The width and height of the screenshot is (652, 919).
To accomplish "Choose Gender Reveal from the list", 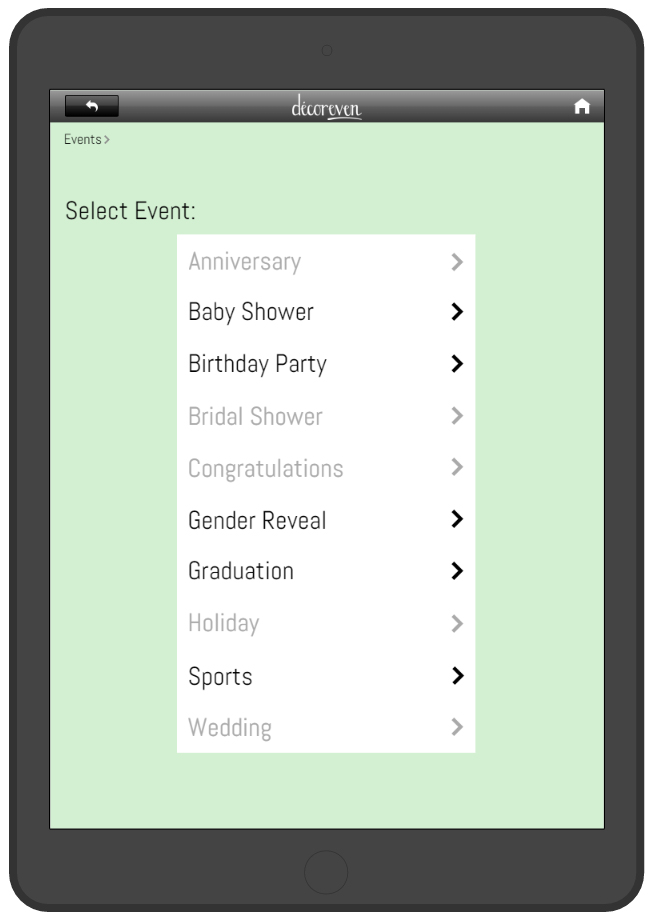I will click(x=326, y=520).
